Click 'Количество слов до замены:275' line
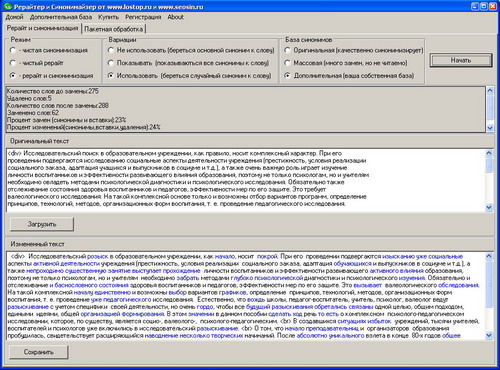Screen dimensions: 500x370 click(53, 91)
